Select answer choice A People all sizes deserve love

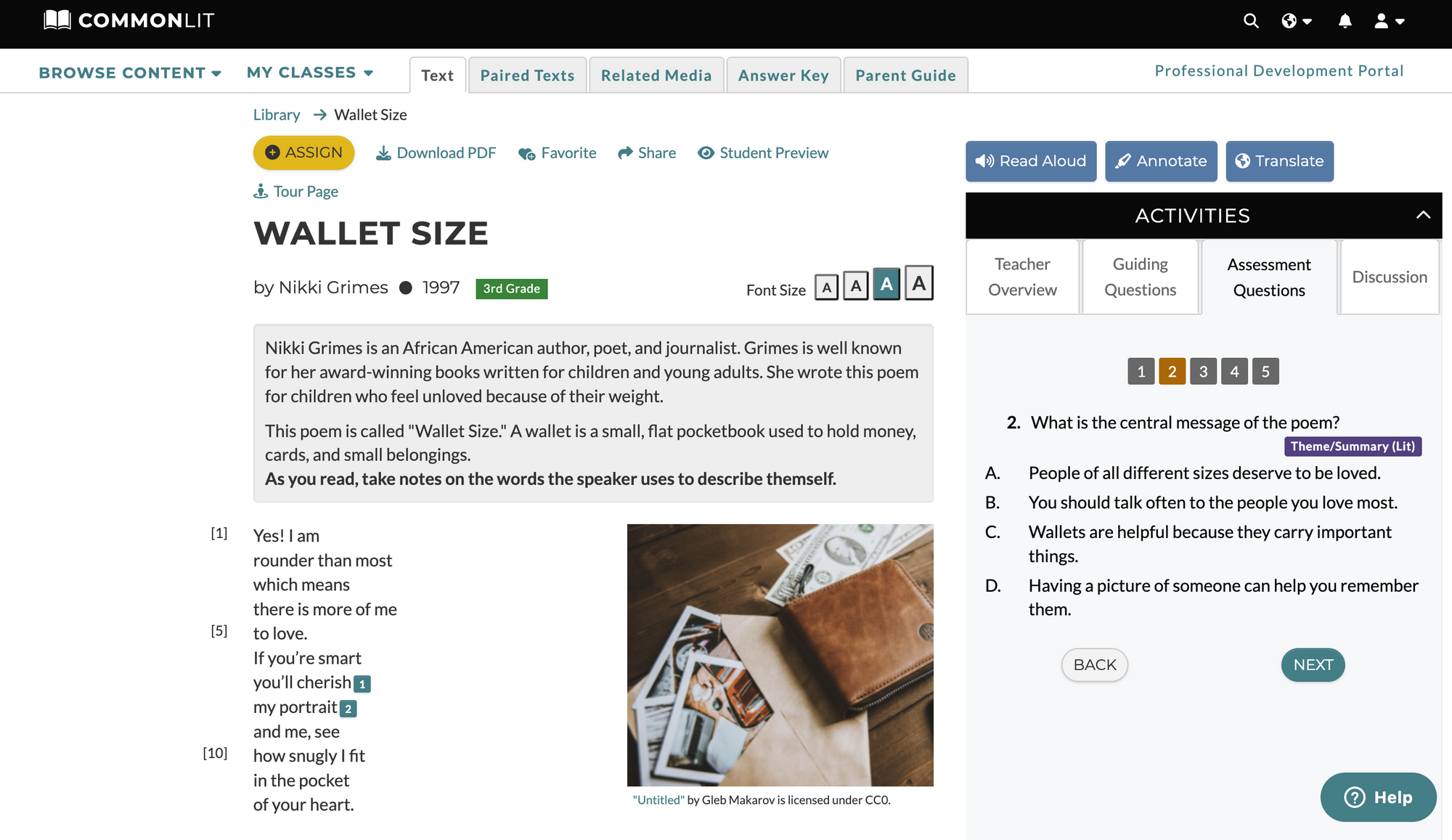pos(1205,472)
